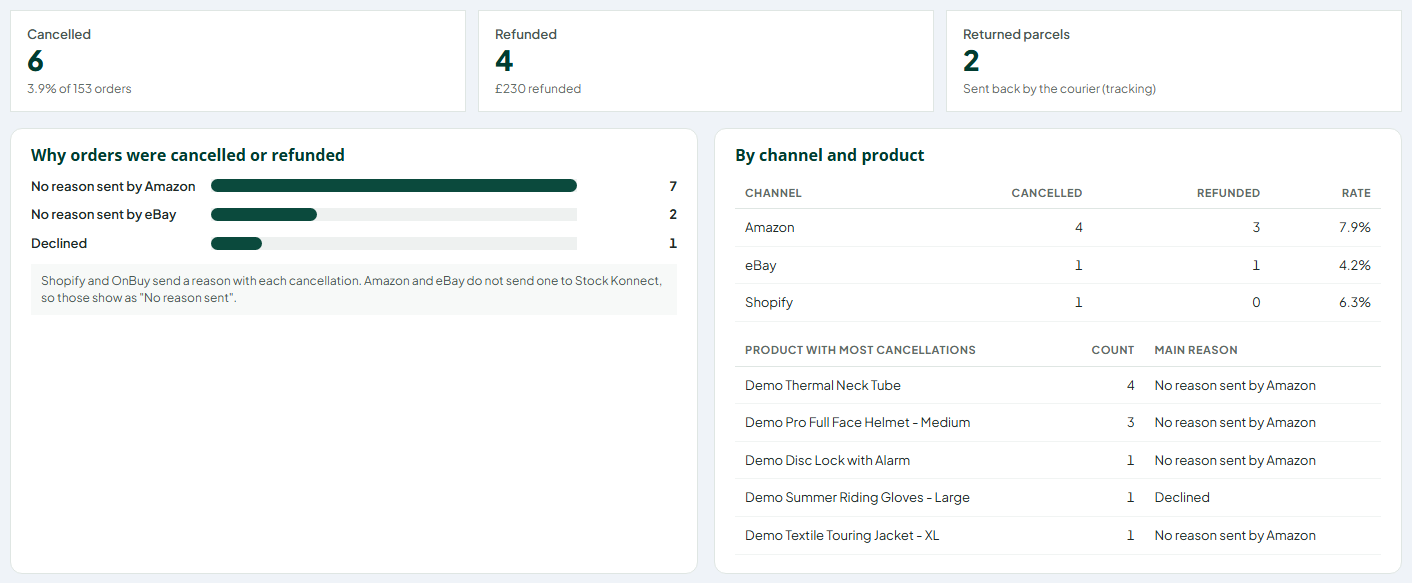
Task: Click the count 7 beside the Amazon bar
Action: point(673,186)
